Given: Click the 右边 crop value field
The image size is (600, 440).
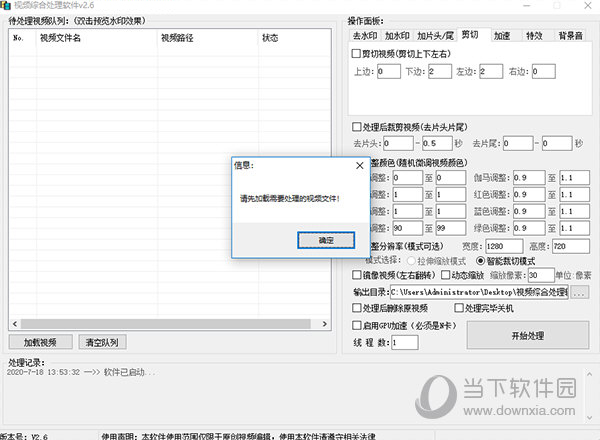Looking at the screenshot, I should pyautogui.click(x=543, y=71).
